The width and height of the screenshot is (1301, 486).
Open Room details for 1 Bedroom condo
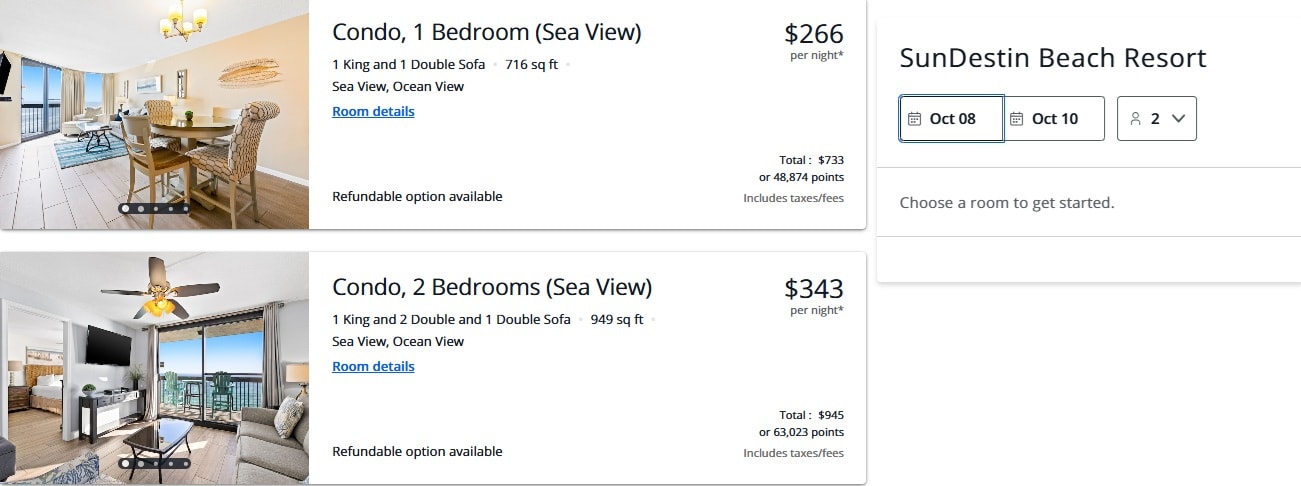(373, 111)
